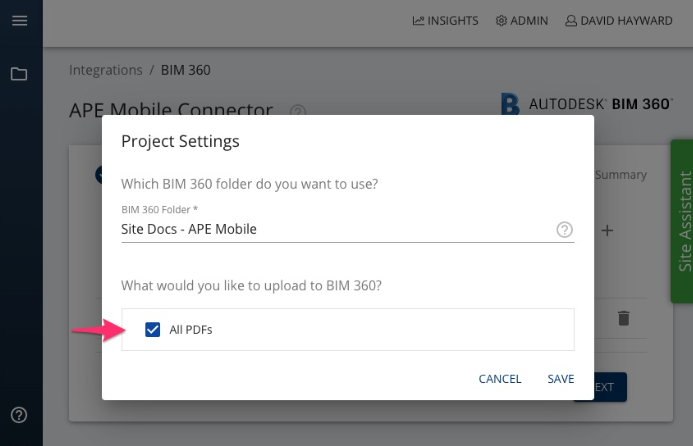This screenshot has width=693, height=446.
Task: Open the Site Assistant side tab
Action: [x=682, y=221]
